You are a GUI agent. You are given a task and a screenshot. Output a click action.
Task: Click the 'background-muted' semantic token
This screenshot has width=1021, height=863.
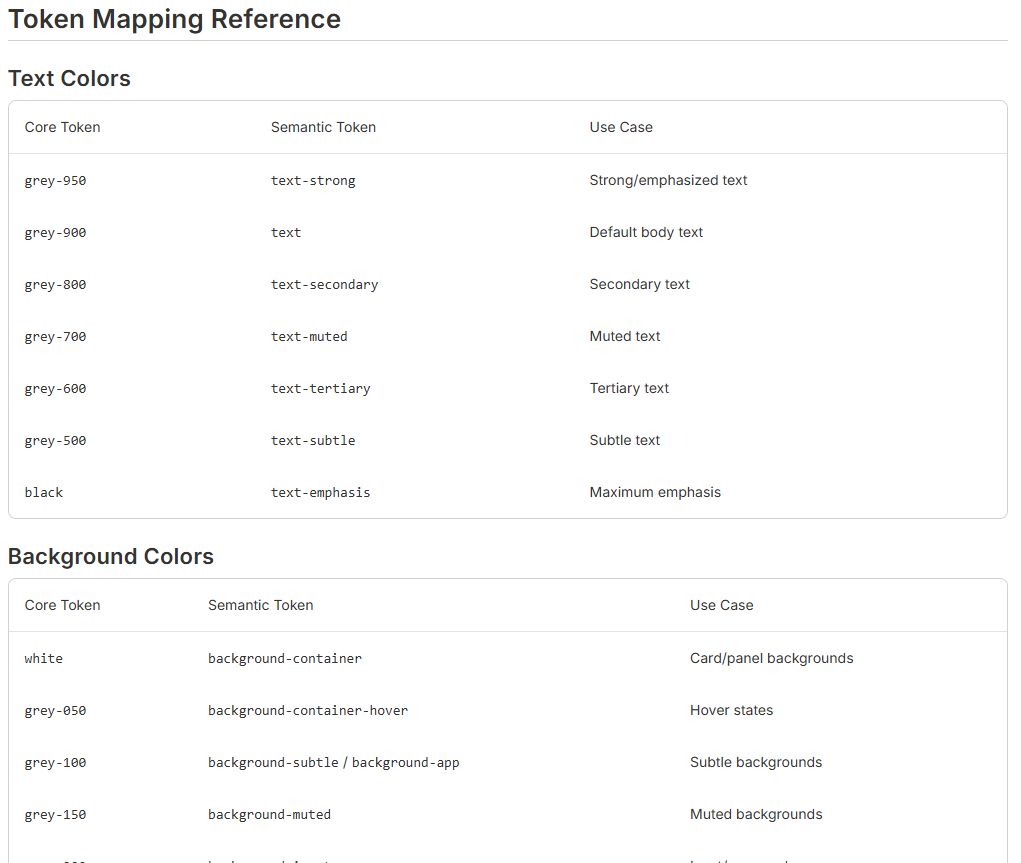point(270,815)
